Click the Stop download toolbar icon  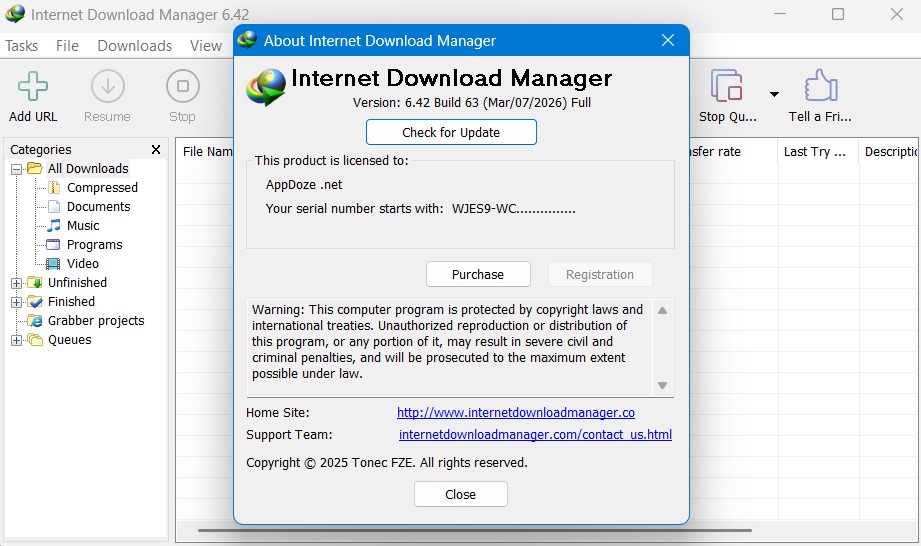point(182,87)
